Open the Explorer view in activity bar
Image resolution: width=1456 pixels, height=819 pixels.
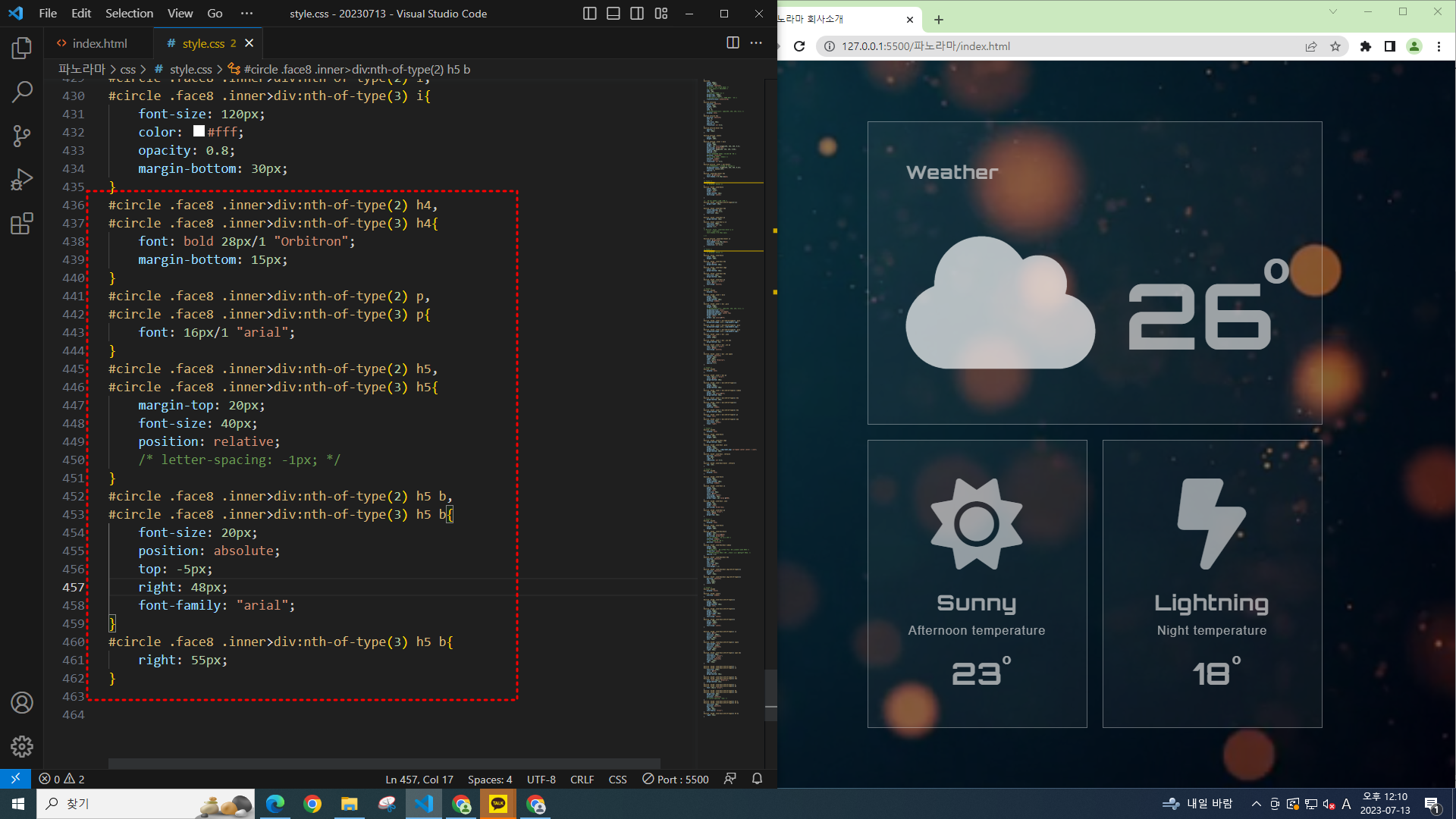pyautogui.click(x=22, y=49)
